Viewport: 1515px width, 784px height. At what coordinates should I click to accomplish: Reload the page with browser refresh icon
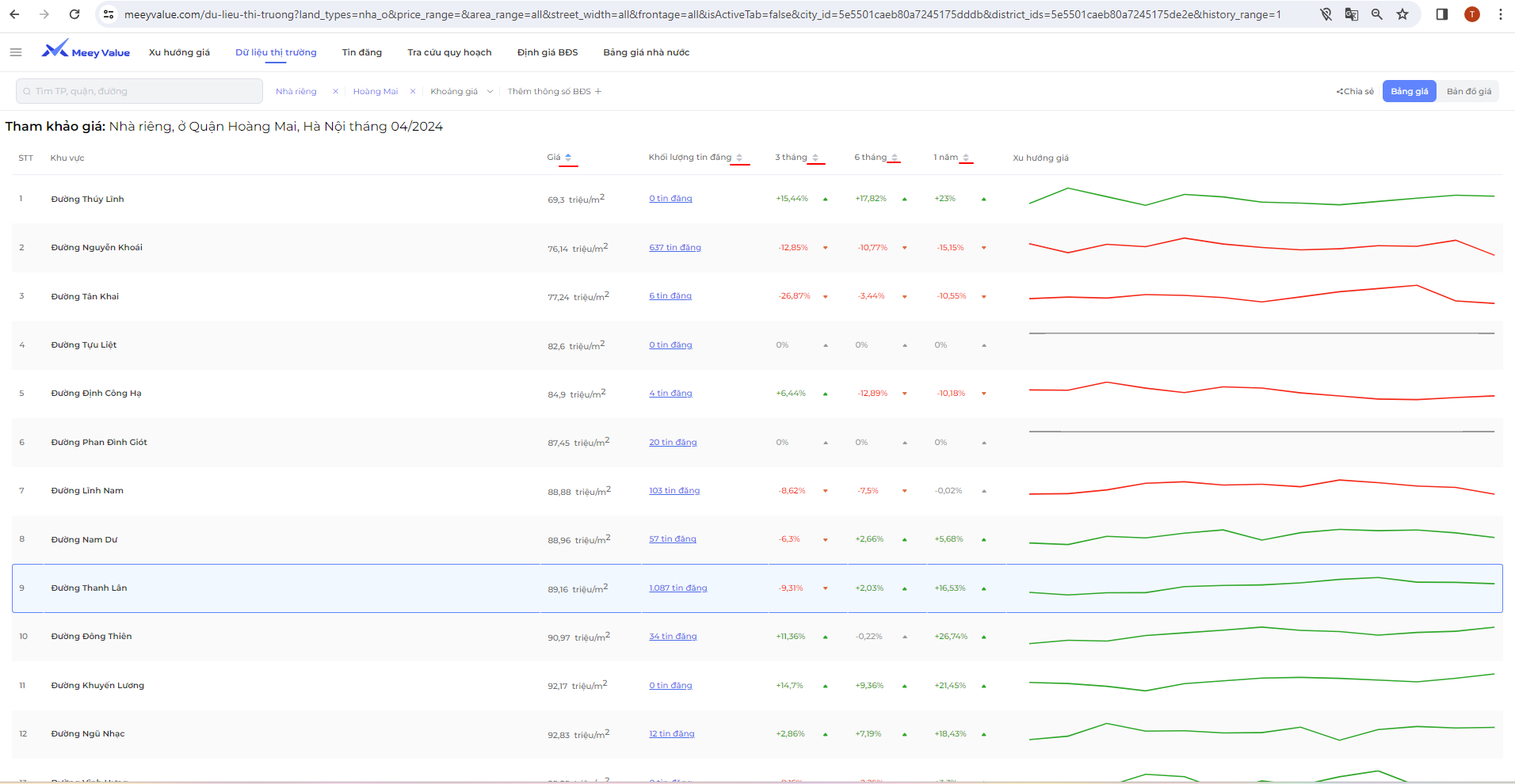(x=74, y=14)
